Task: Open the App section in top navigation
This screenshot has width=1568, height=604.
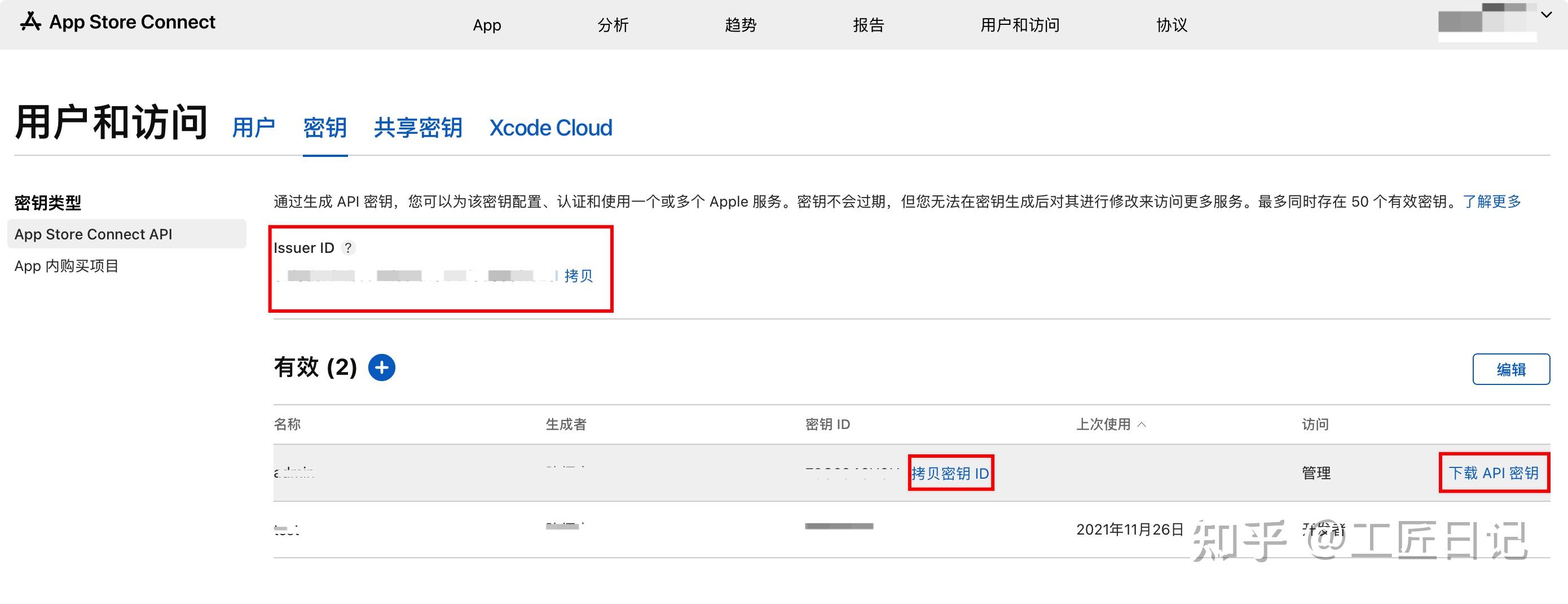Action: point(486,25)
